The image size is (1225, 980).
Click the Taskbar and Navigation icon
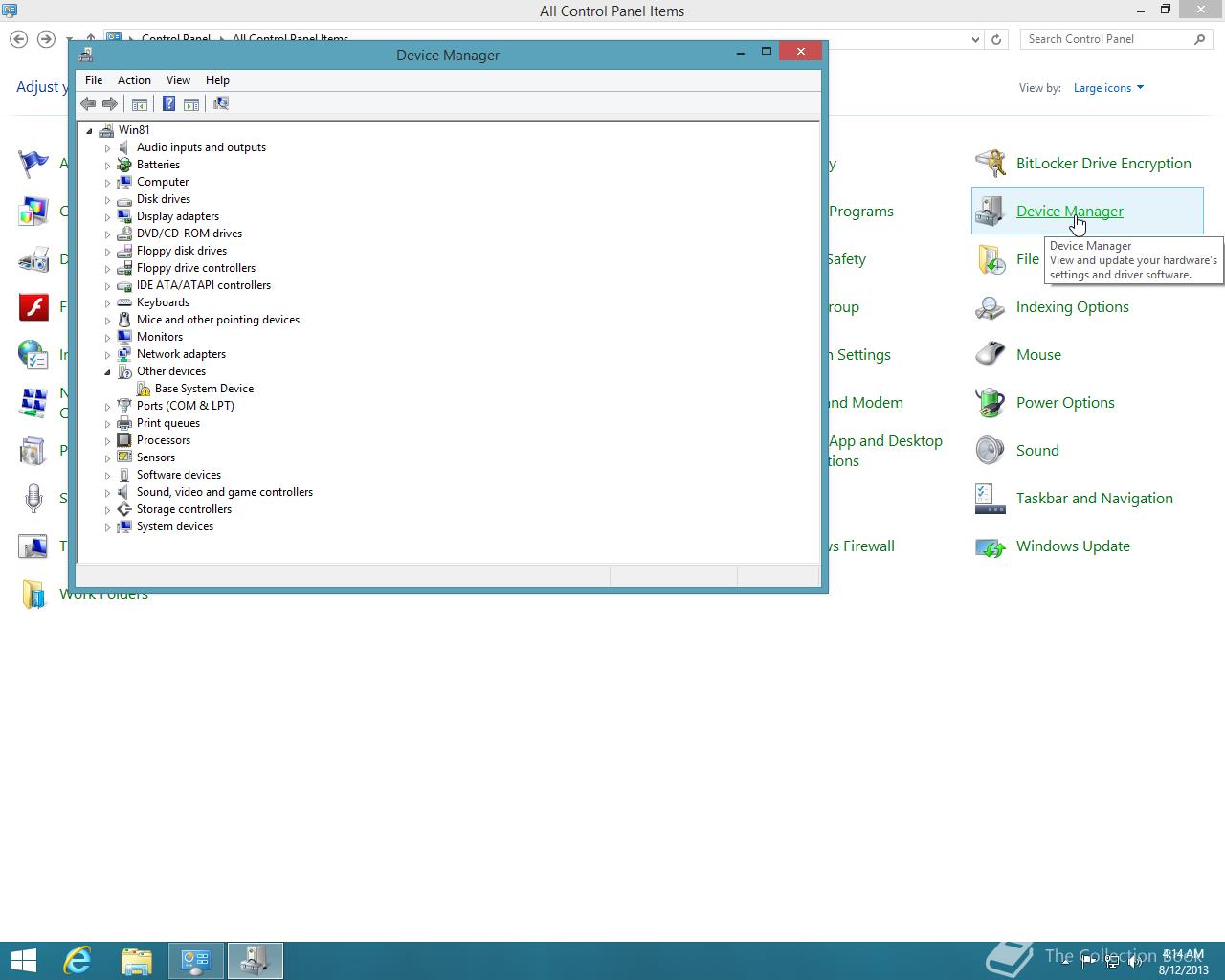coord(991,499)
